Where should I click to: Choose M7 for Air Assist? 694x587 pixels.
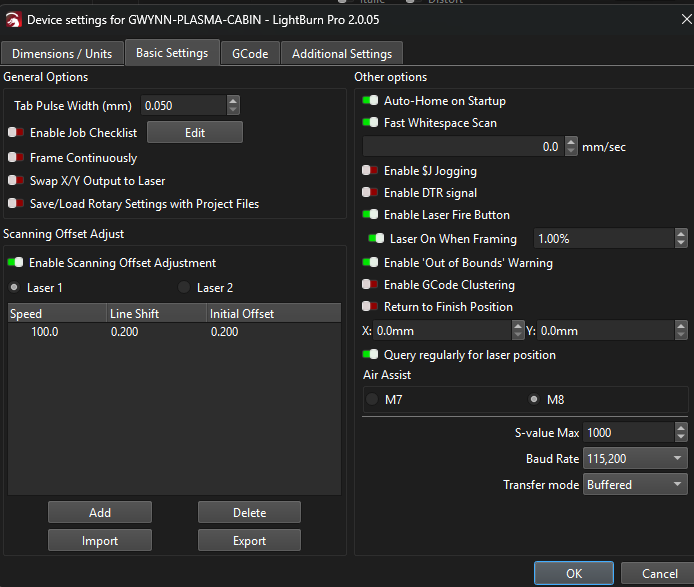[x=372, y=400]
